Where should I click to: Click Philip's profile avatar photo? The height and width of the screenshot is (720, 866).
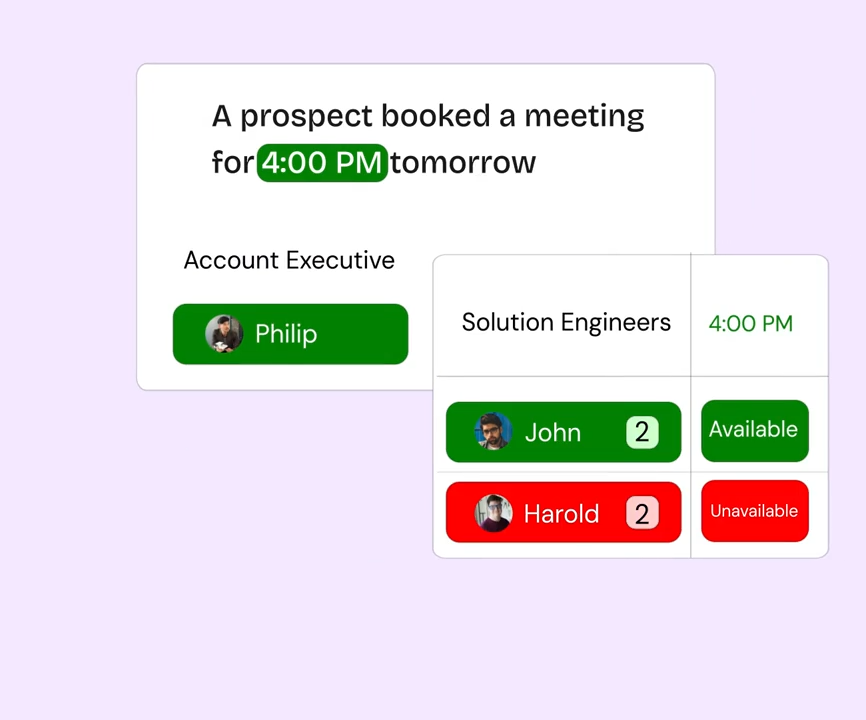[224, 334]
